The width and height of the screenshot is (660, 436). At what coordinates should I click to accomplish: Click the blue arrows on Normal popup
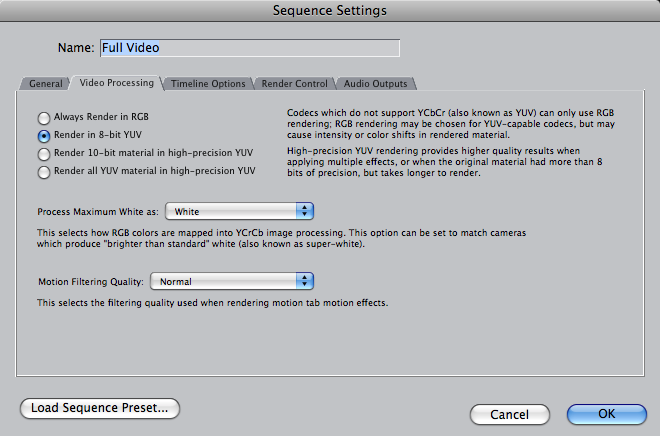pos(305,281)
